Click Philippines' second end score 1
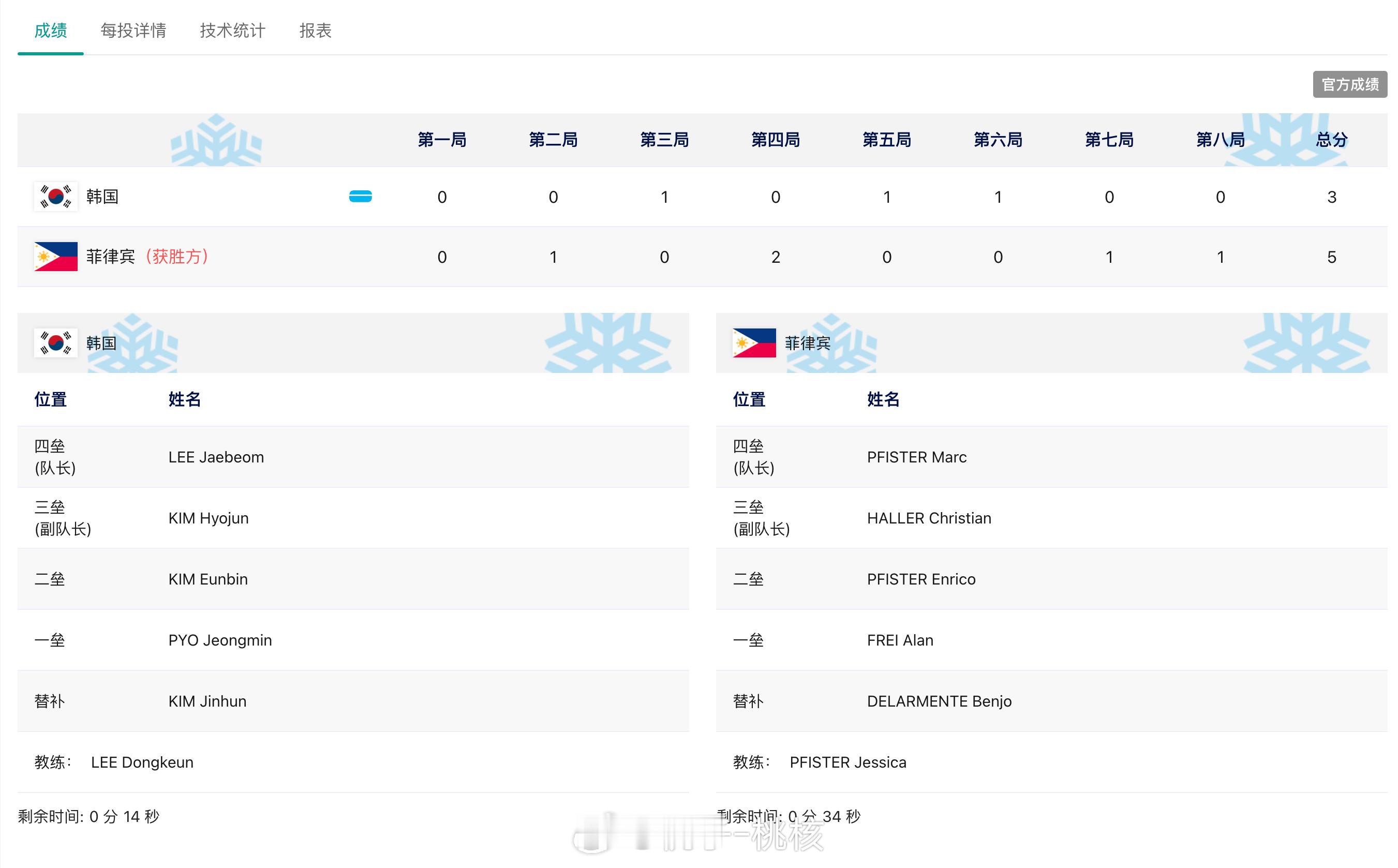Image resolution: width=1398 pixels, height=868 pixels. pyautogui.click(x=554, y=257)
